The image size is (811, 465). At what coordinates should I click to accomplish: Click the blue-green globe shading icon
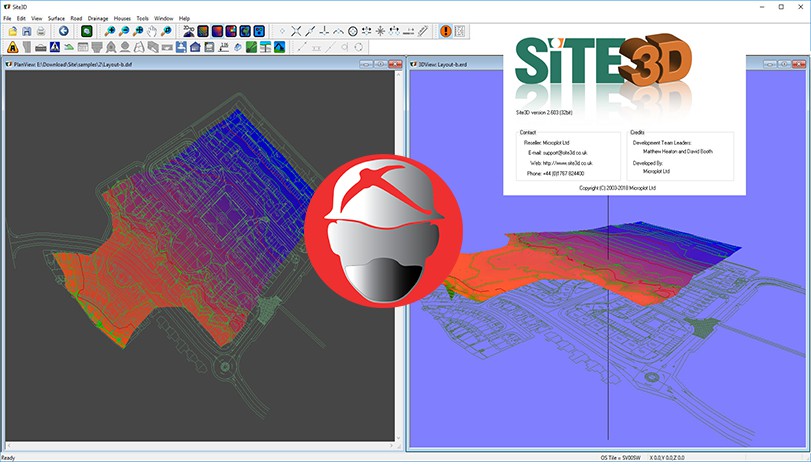245,32
